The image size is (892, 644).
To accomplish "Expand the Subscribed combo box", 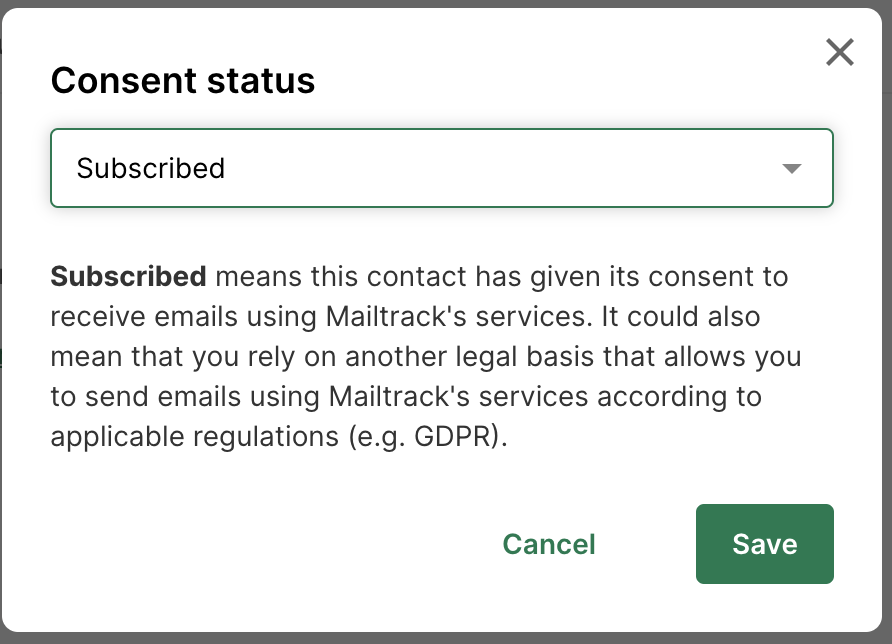I will (441, 168).
